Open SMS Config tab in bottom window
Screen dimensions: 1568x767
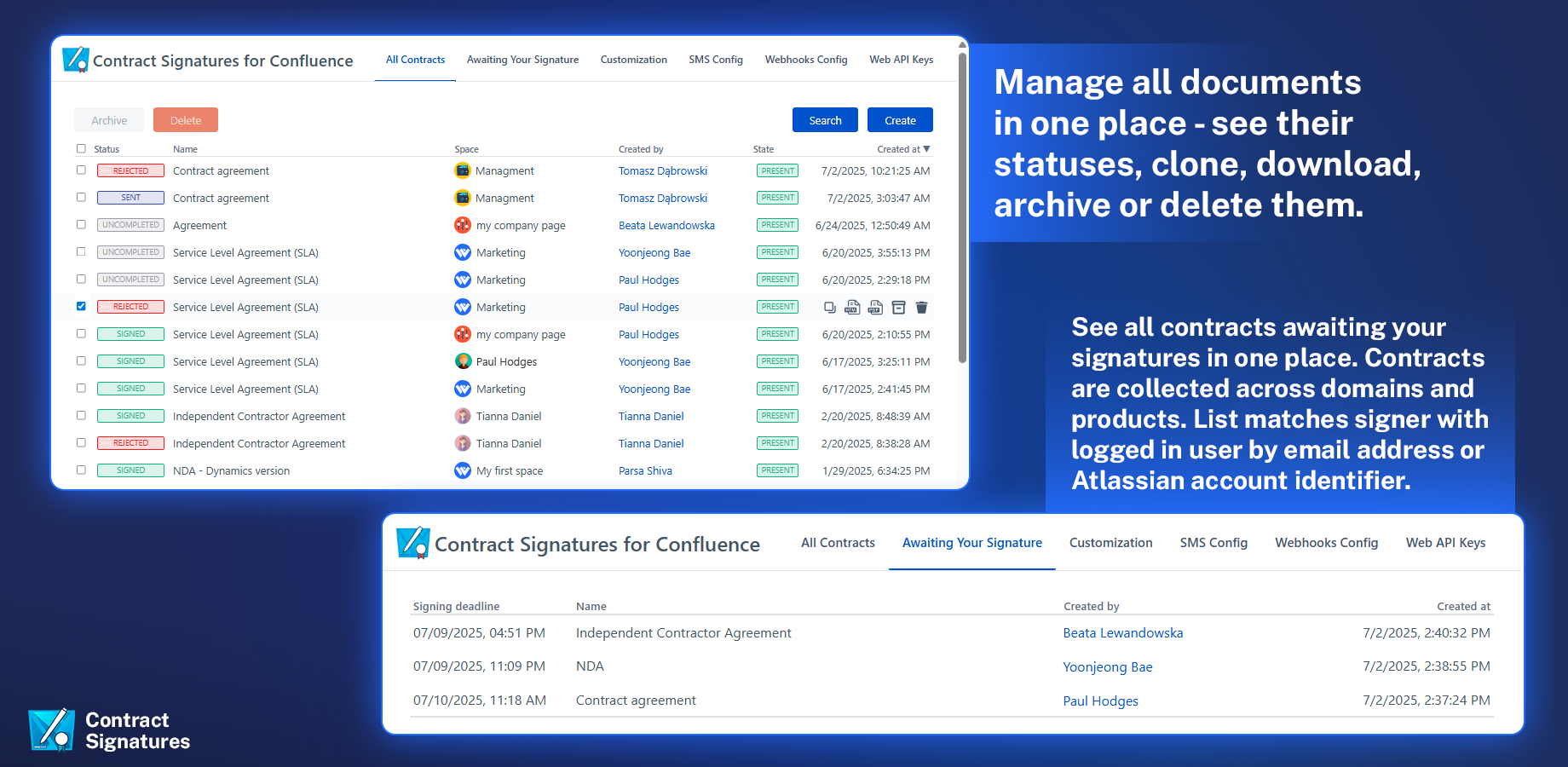[1213, 543]
